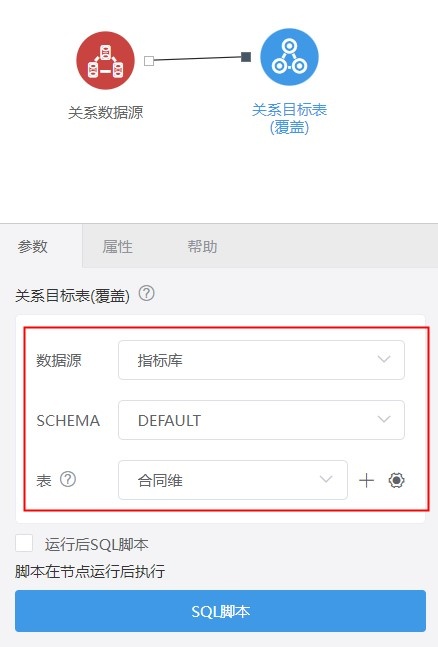Add a new table with the plus icon
Viewport: 438px width, 647px height.
[366, 480]
